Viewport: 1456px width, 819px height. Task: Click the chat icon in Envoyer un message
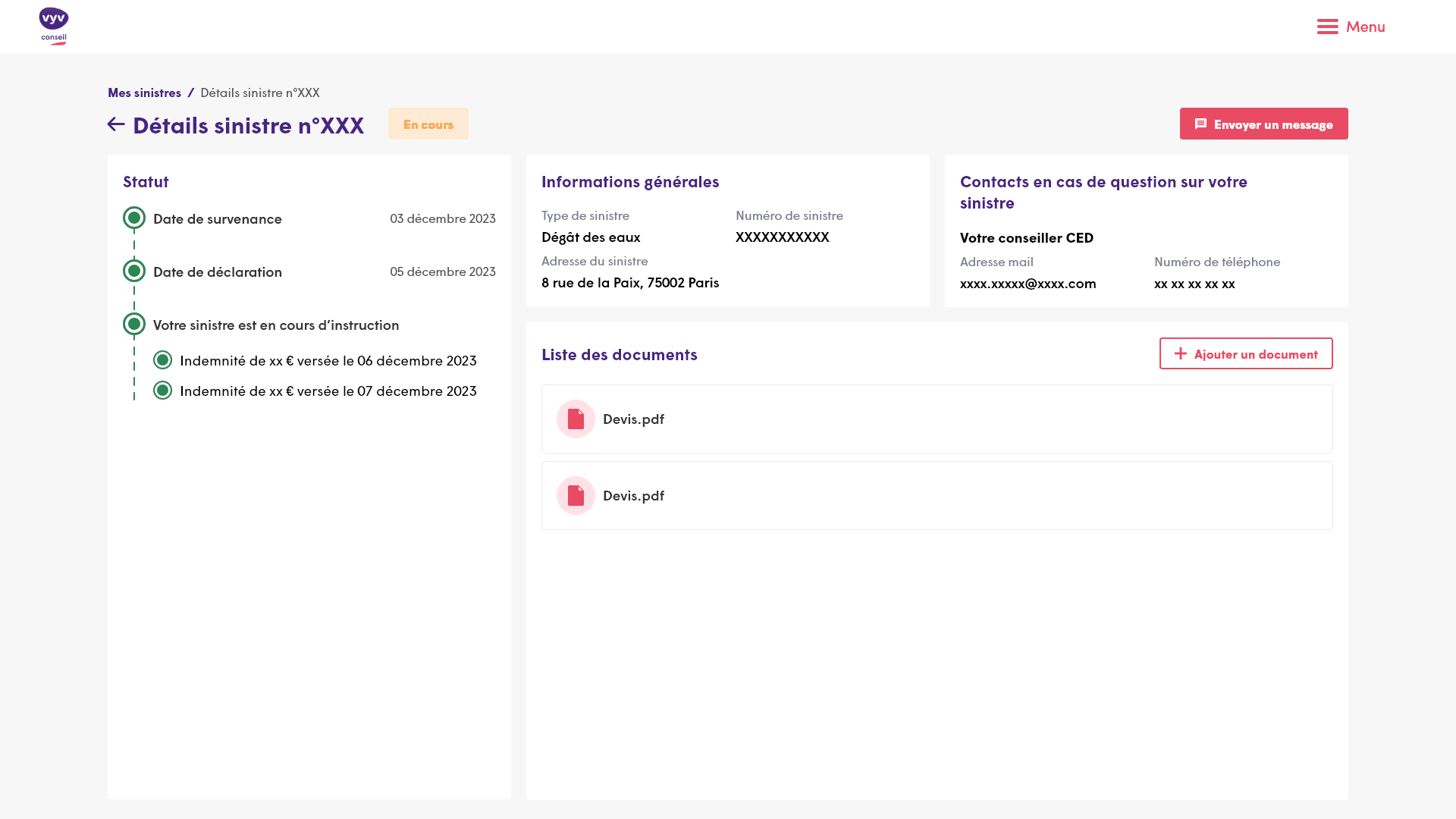click(x=1200, y=124)
